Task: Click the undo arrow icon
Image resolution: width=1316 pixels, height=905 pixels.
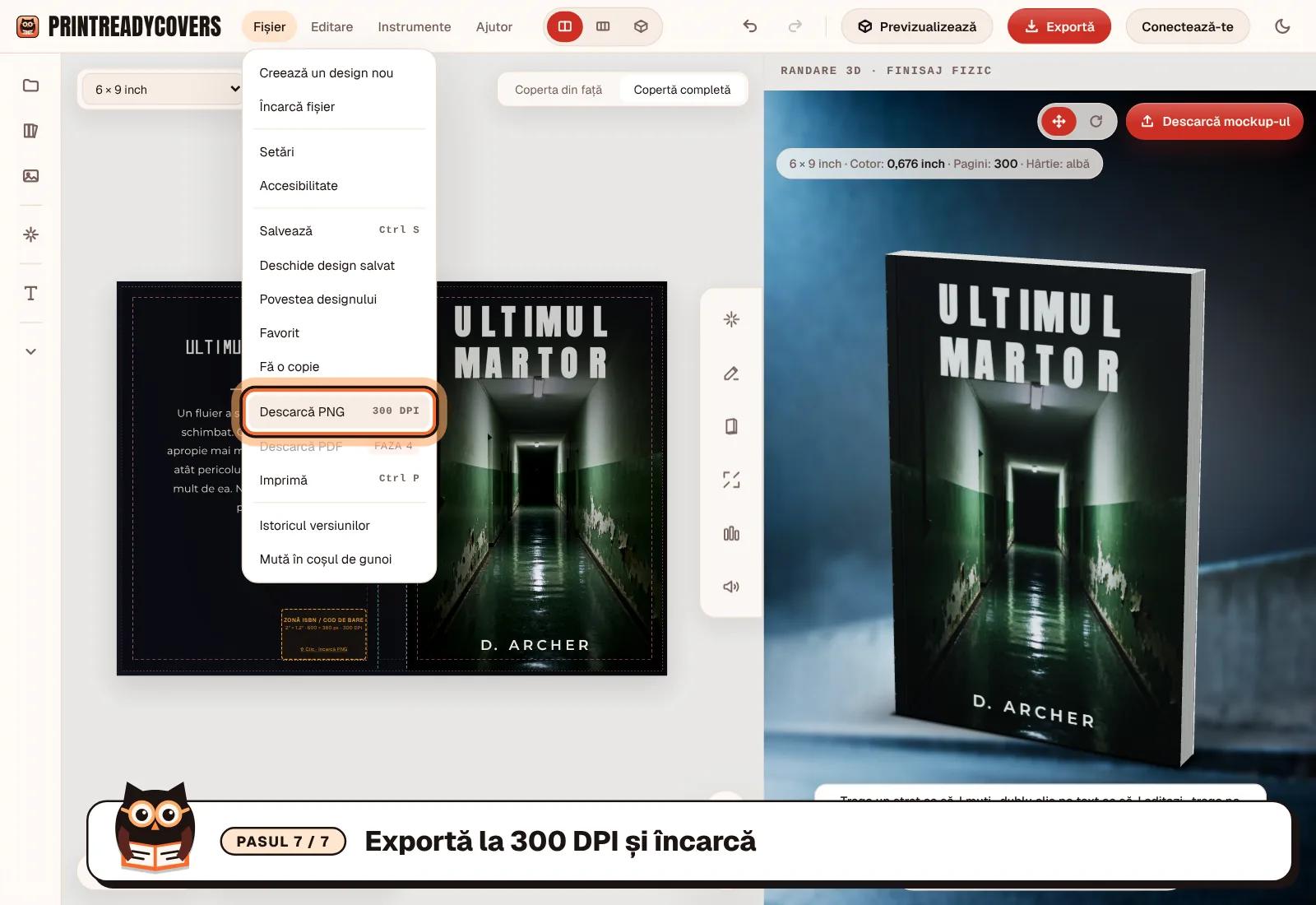Action: pos(750,26)
